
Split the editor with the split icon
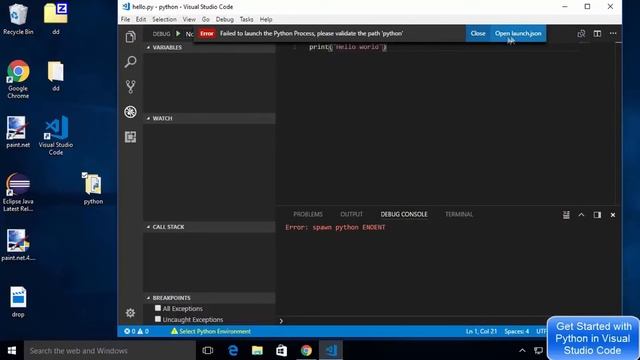click(x=597, y=33)
